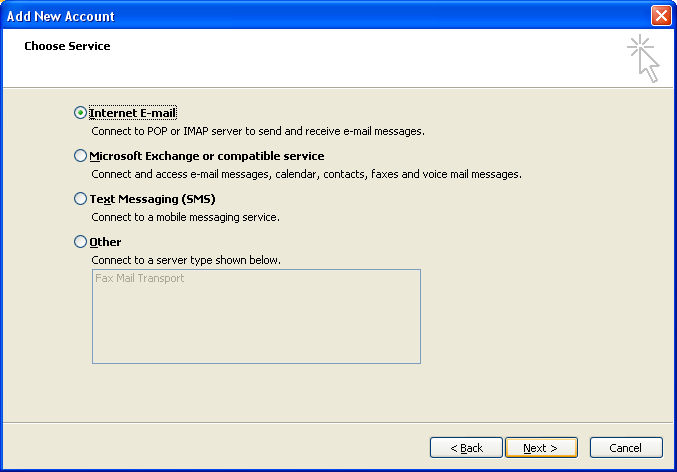Click the POP or IMAP description text
The image size is (677, 472).
click(258, 131)
